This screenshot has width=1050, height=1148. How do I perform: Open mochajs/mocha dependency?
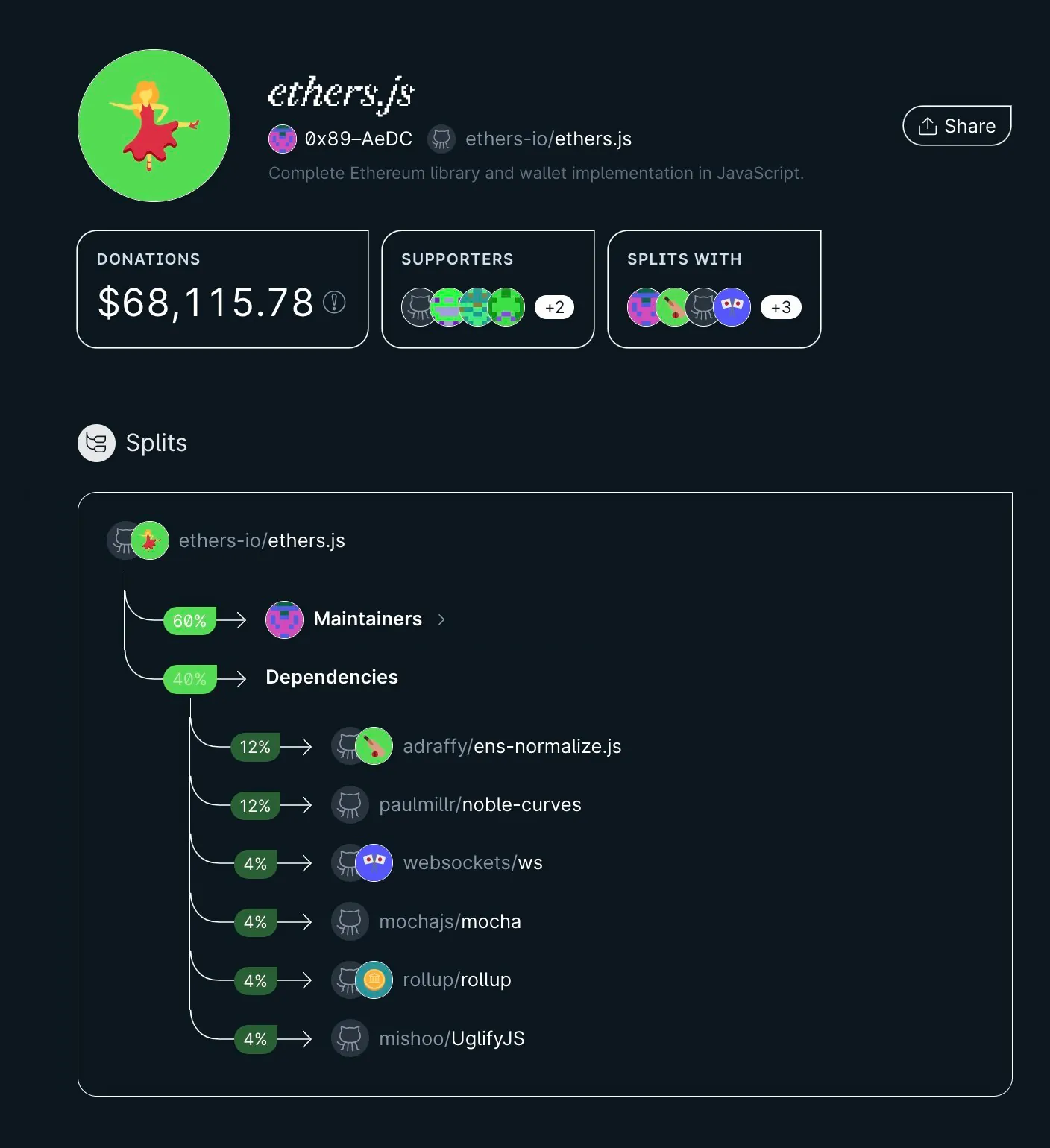click(450, 921)
